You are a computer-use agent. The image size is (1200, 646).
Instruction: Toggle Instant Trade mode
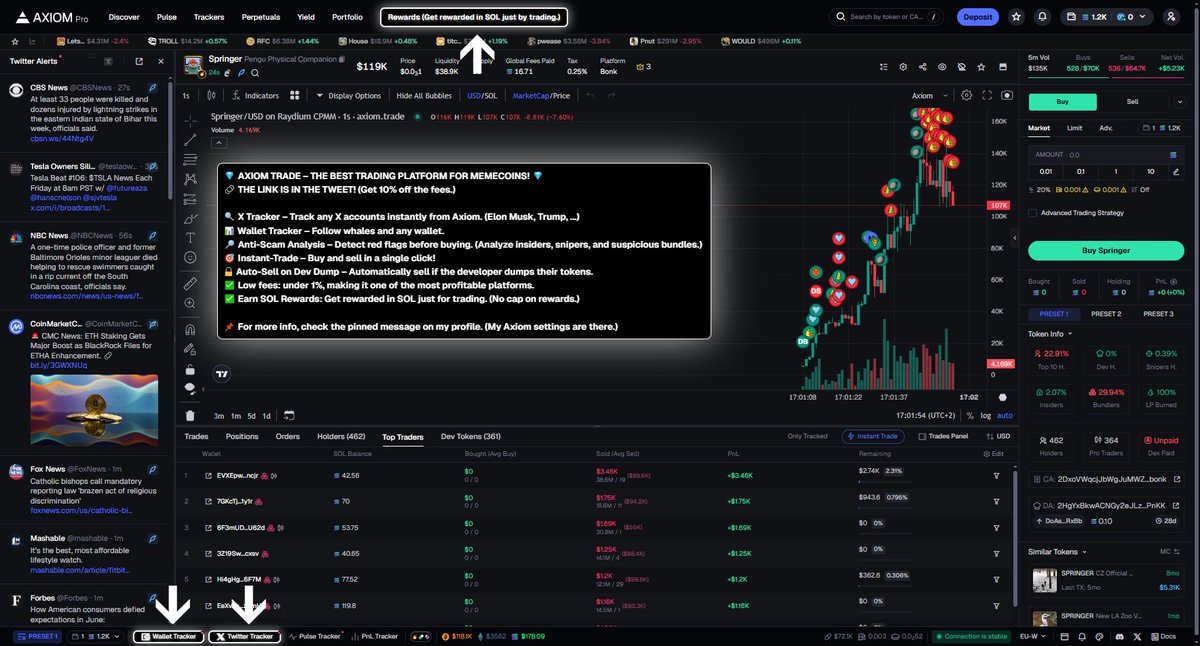click(874, 437)
